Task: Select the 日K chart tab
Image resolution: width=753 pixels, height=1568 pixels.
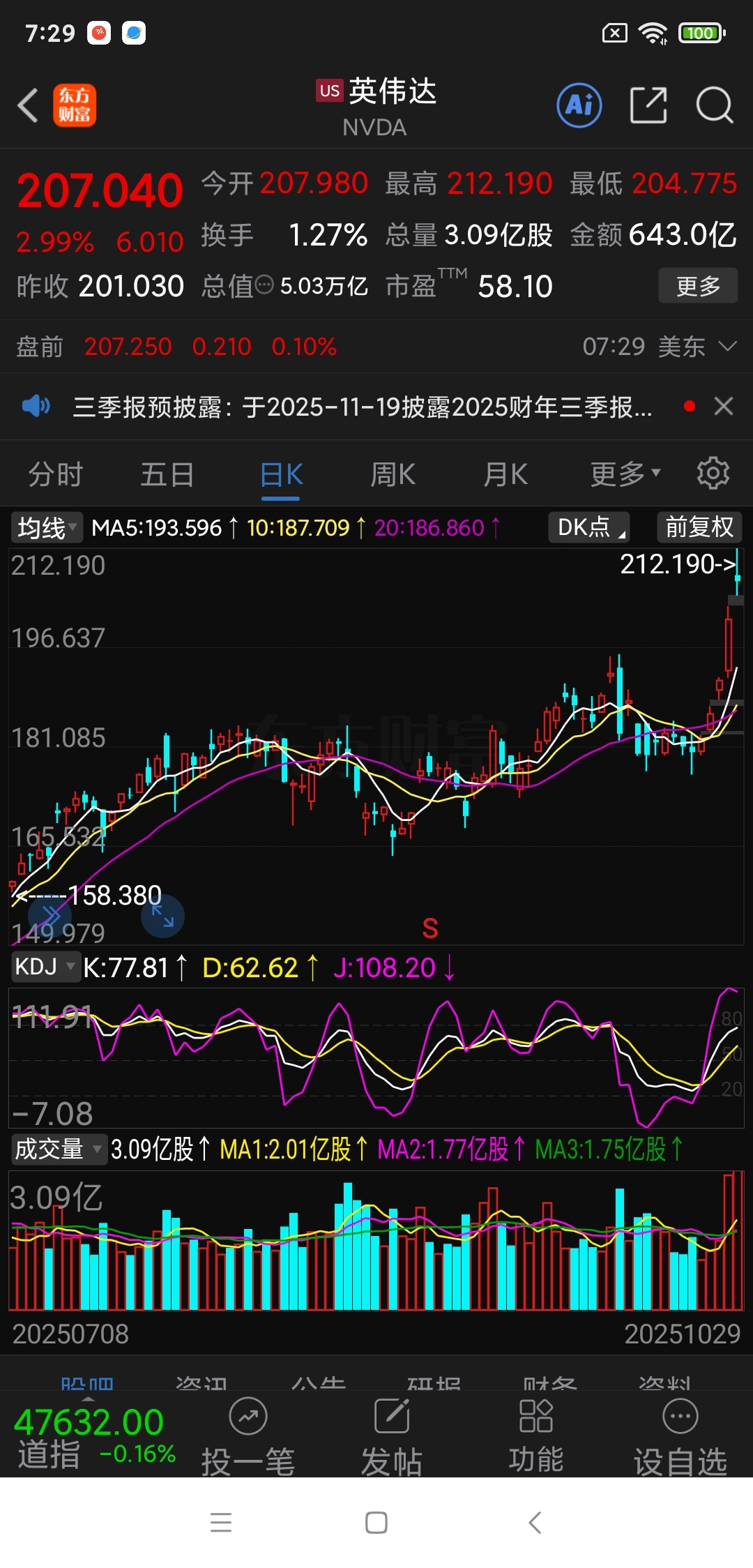Action: coord(281,475)
